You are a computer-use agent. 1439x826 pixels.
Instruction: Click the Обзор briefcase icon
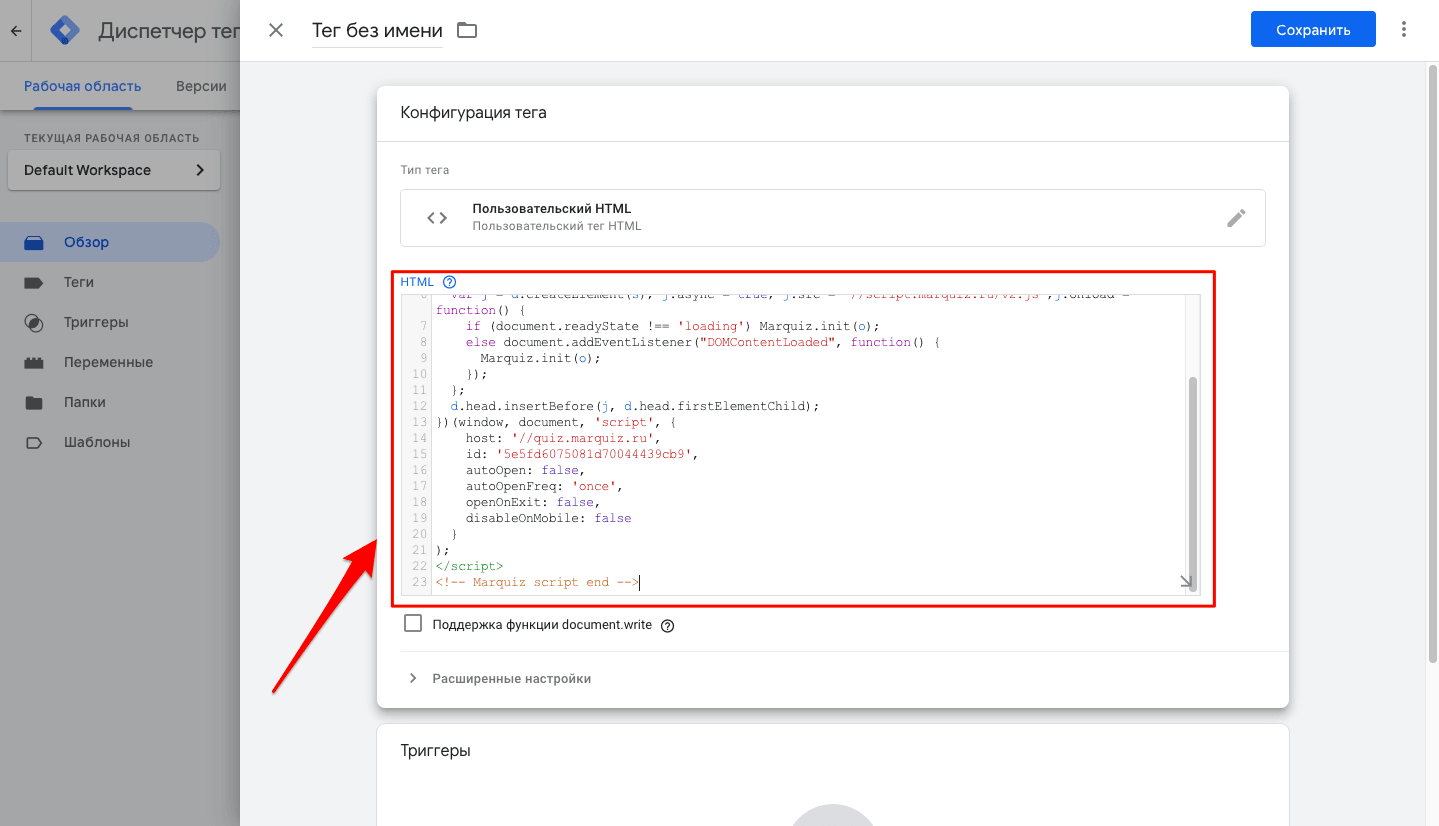pyautogui.click(x=34, y=242)
